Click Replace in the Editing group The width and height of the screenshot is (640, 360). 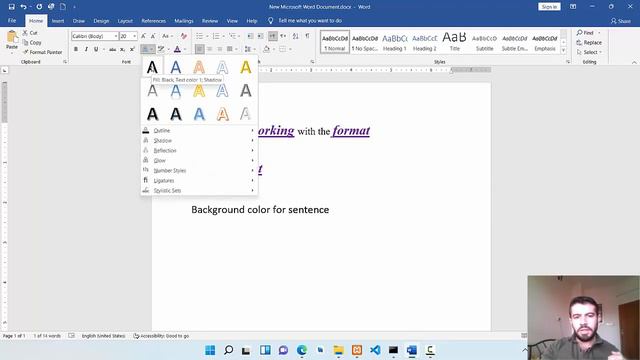tap(589, 42)
